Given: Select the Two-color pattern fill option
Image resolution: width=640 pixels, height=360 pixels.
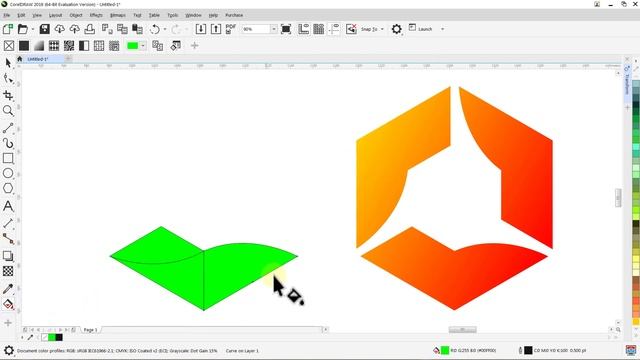Looking at the screenshot, I should pos(84,46).
